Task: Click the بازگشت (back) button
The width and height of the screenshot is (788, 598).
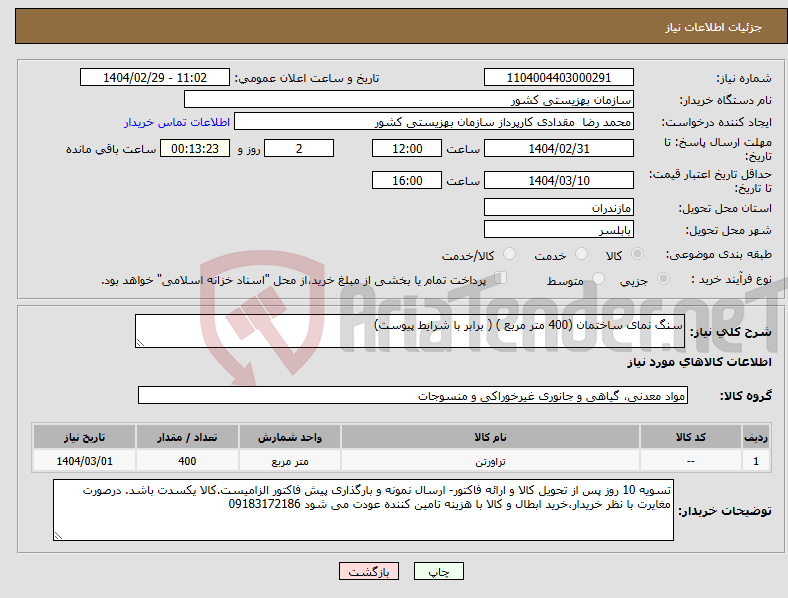Action: (x=369, y=571)
